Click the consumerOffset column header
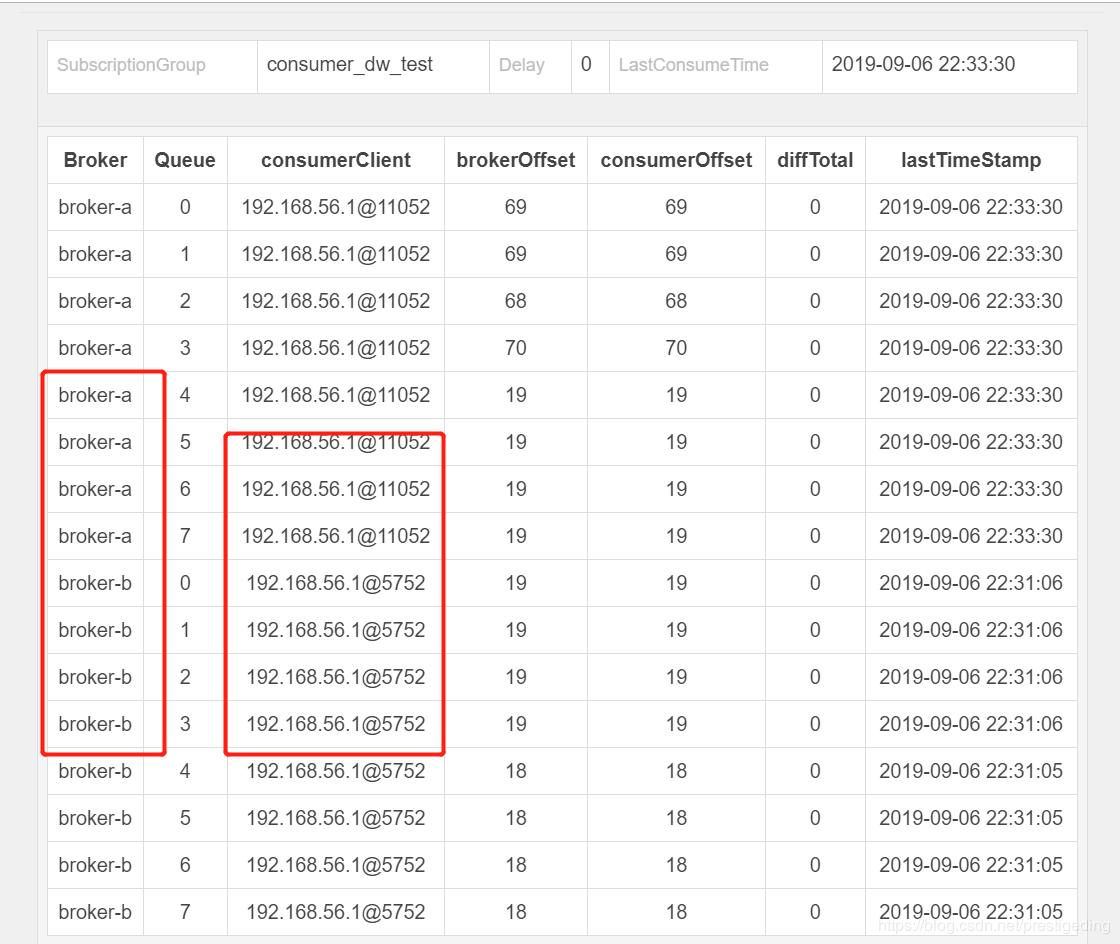 (x=676, y=160)
